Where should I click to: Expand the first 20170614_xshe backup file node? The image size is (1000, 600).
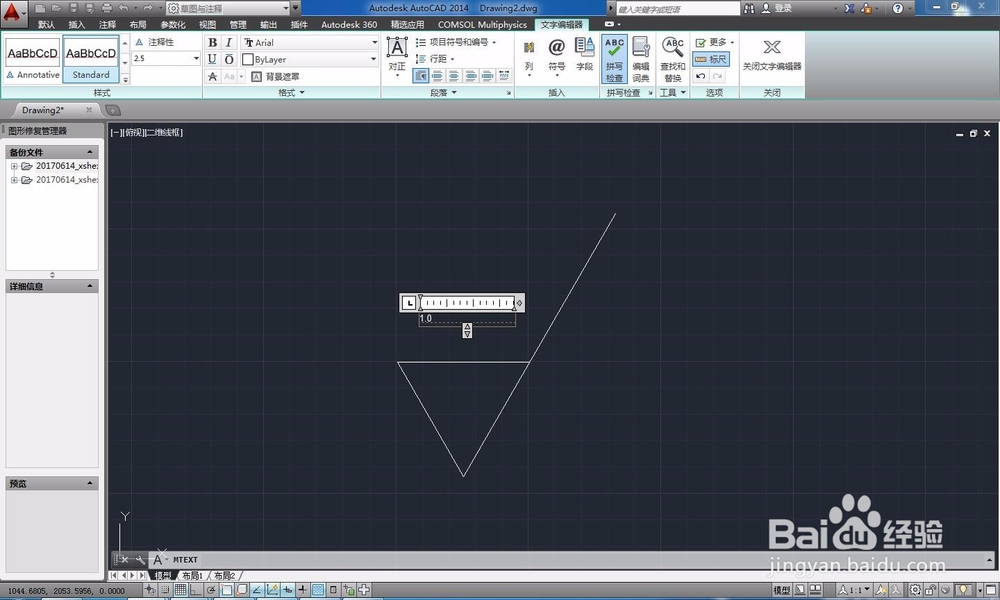click(x=14, y=166)
